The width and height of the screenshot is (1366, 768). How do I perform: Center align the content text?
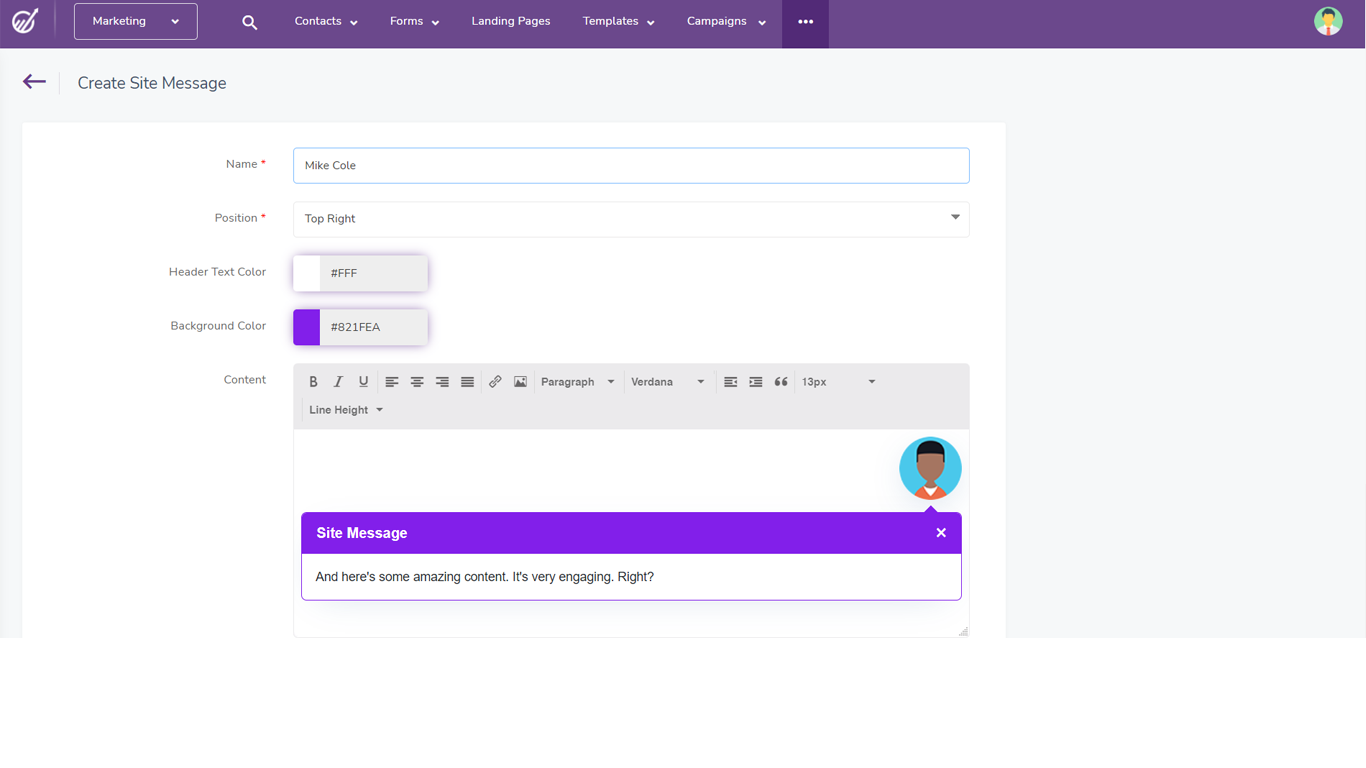pos(417,381)
